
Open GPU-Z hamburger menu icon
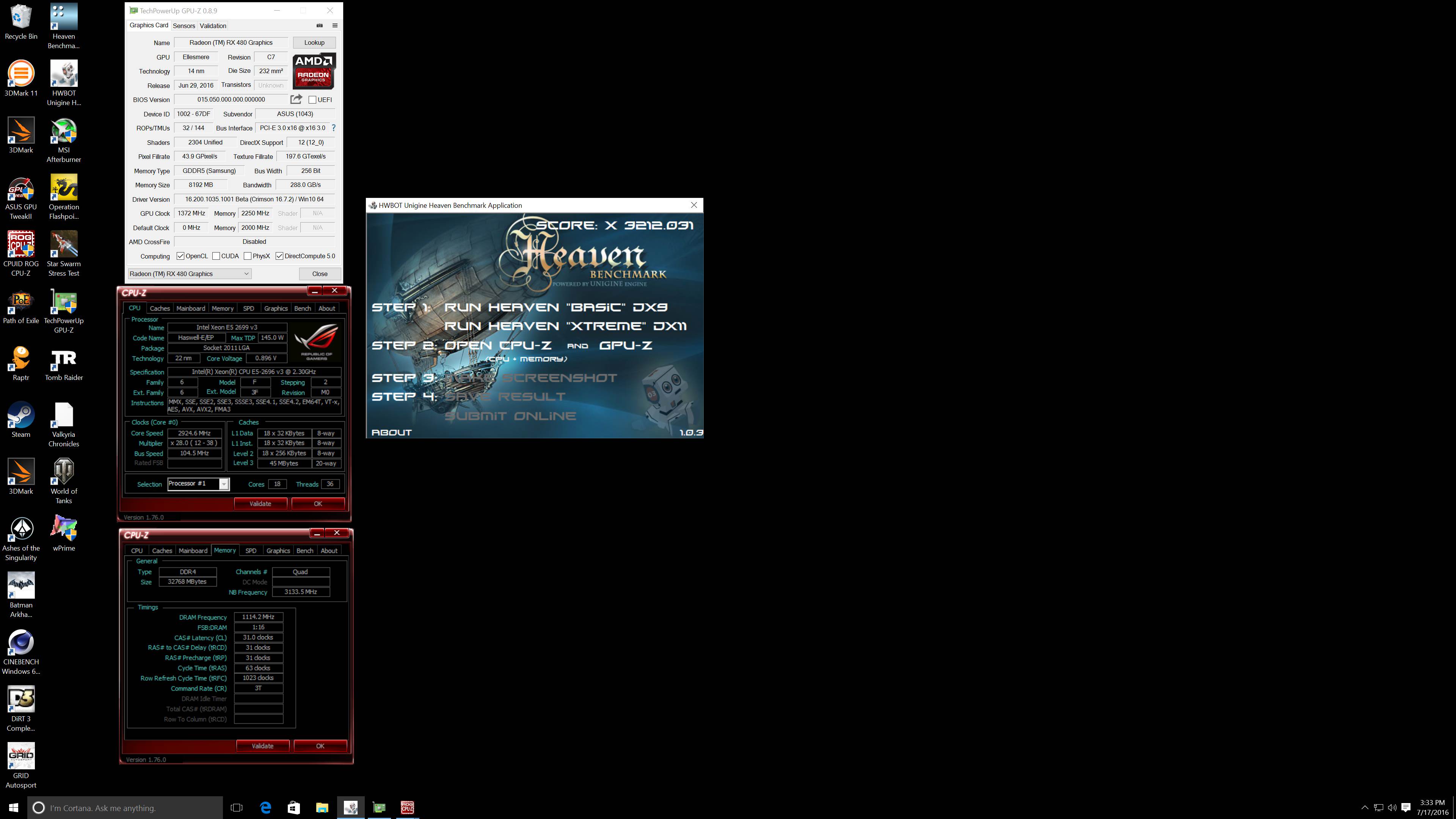[334, 25]
